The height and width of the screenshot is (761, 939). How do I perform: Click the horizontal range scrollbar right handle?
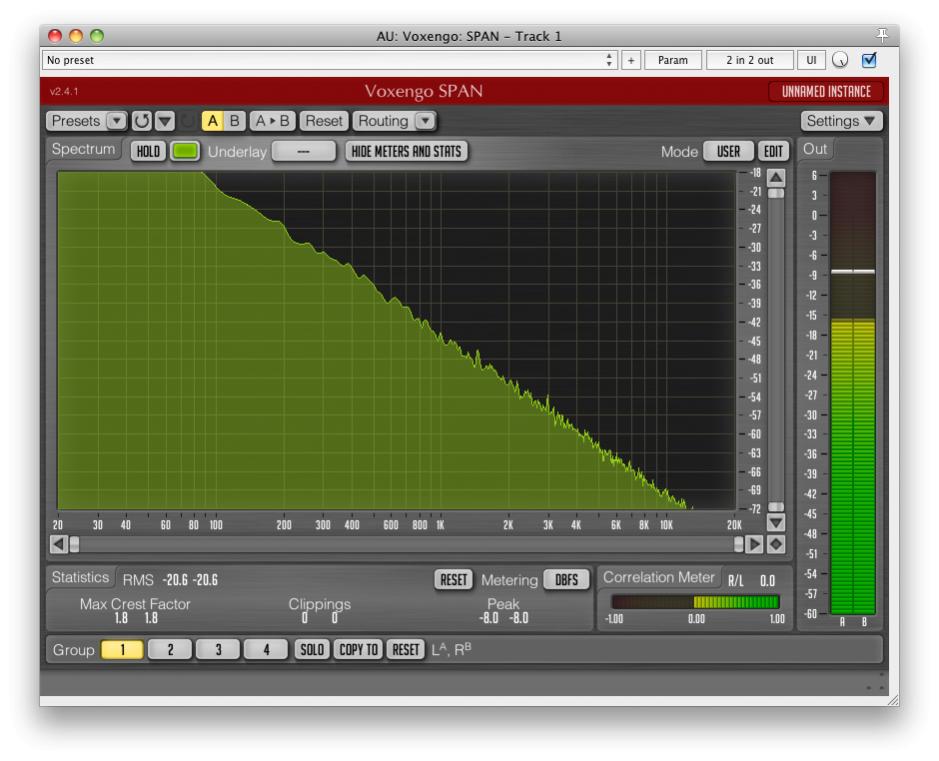tap(738, 544)
